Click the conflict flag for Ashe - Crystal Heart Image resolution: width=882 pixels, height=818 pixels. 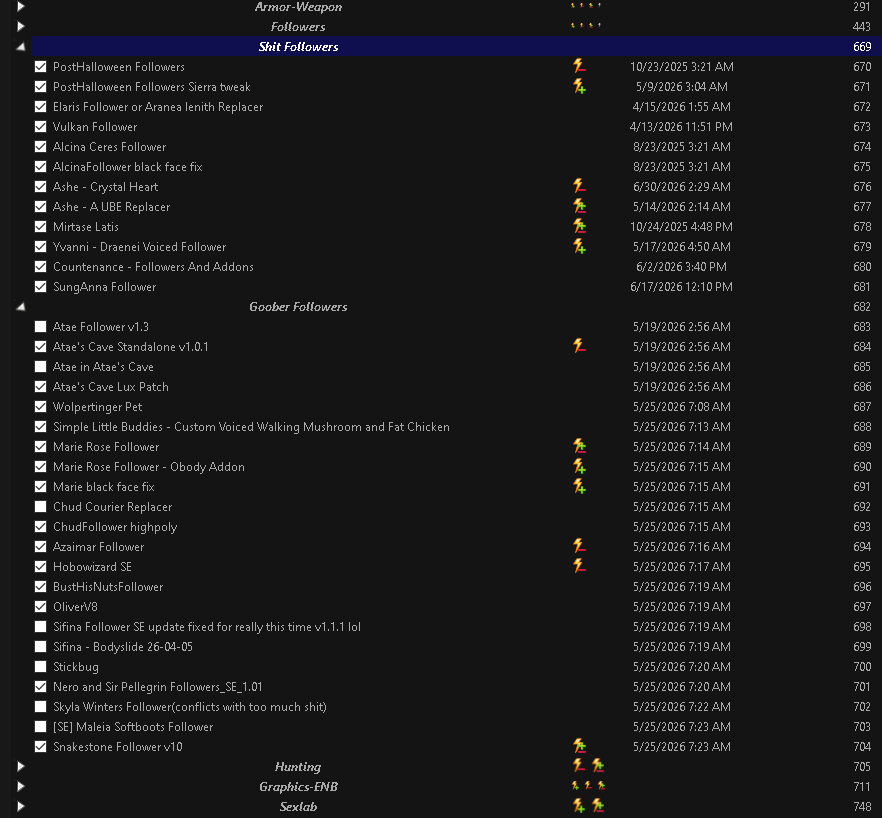point(579,186)
